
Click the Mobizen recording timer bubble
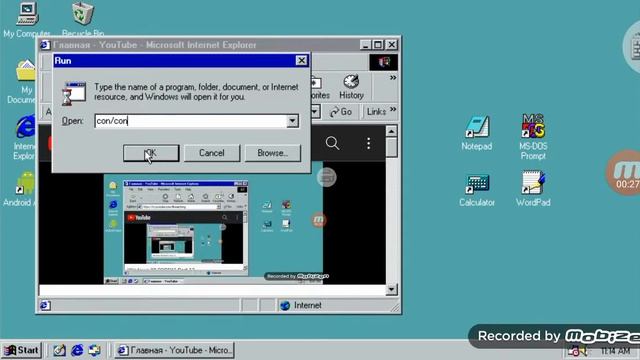coord(624,173)
